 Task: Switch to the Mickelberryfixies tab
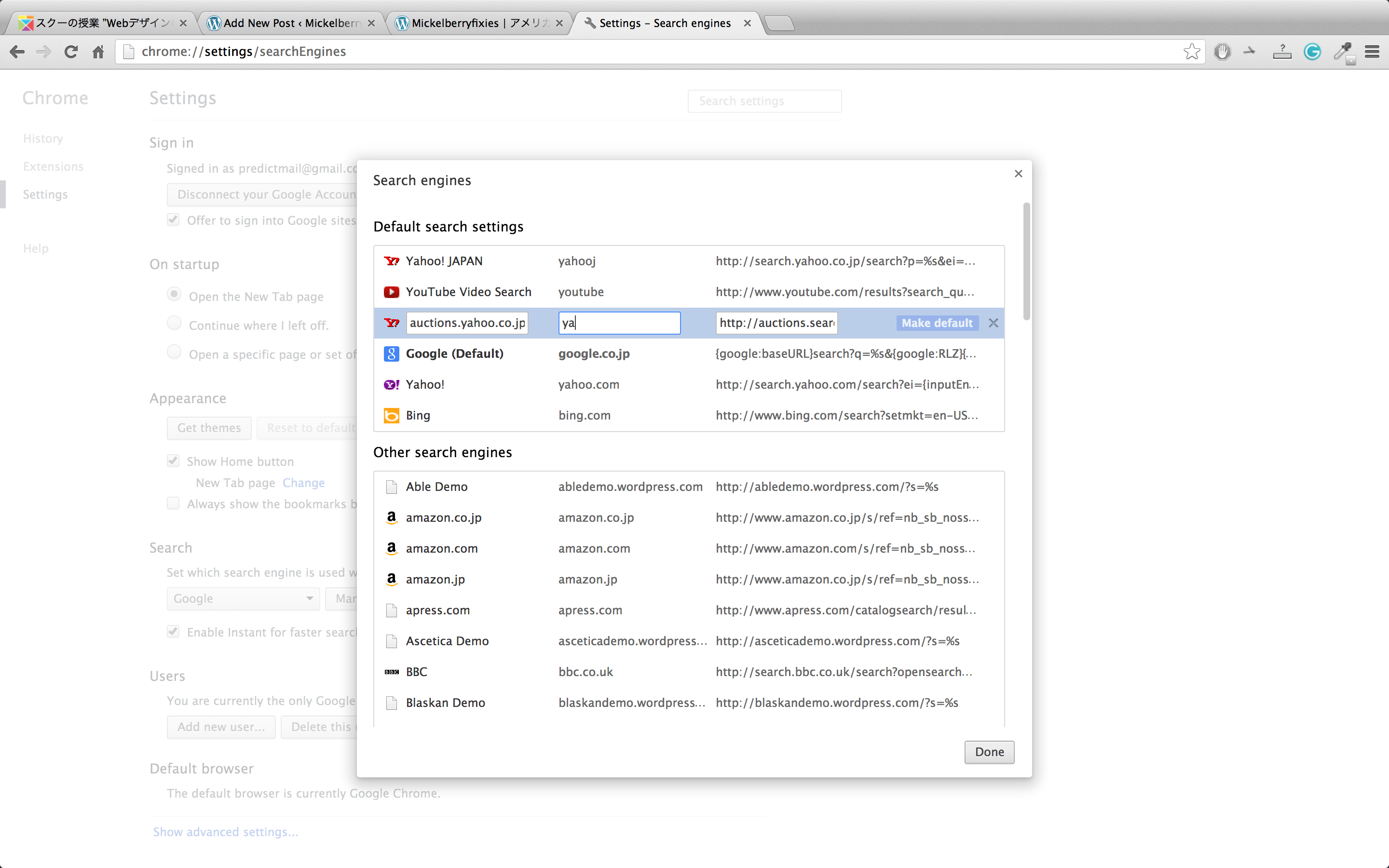click(x=479, y=23)
